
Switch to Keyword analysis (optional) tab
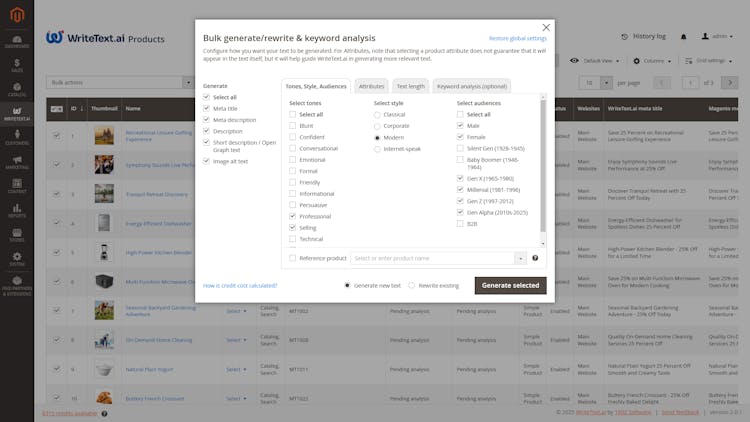[x=472, y=86]
